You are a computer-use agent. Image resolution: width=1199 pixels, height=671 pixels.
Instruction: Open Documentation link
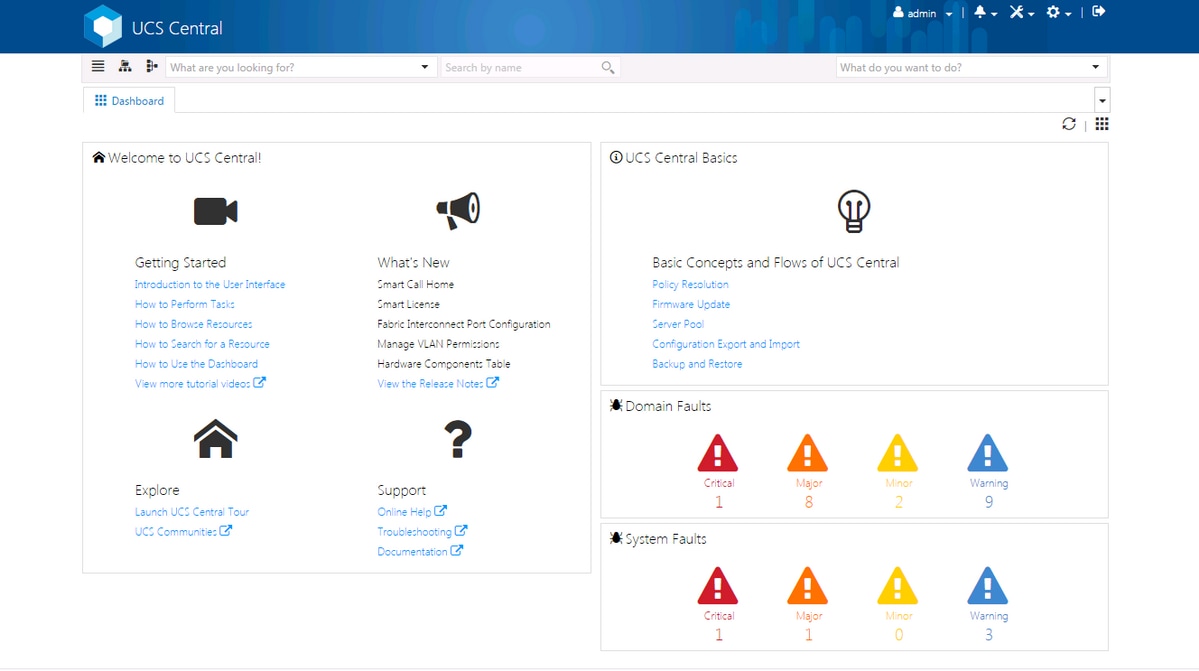click(420, 552)
